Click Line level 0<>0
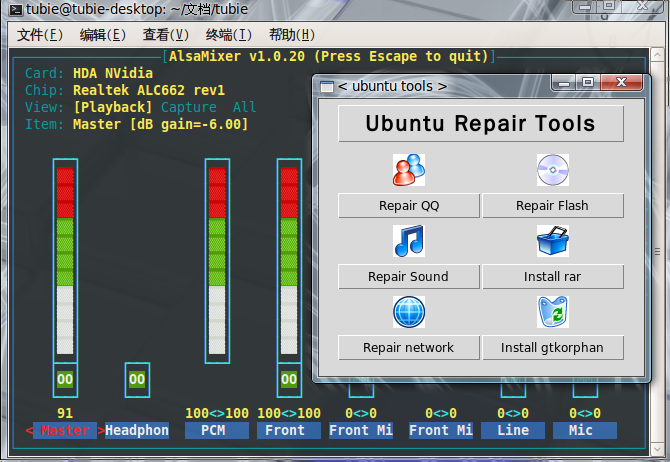 (513, 413)
